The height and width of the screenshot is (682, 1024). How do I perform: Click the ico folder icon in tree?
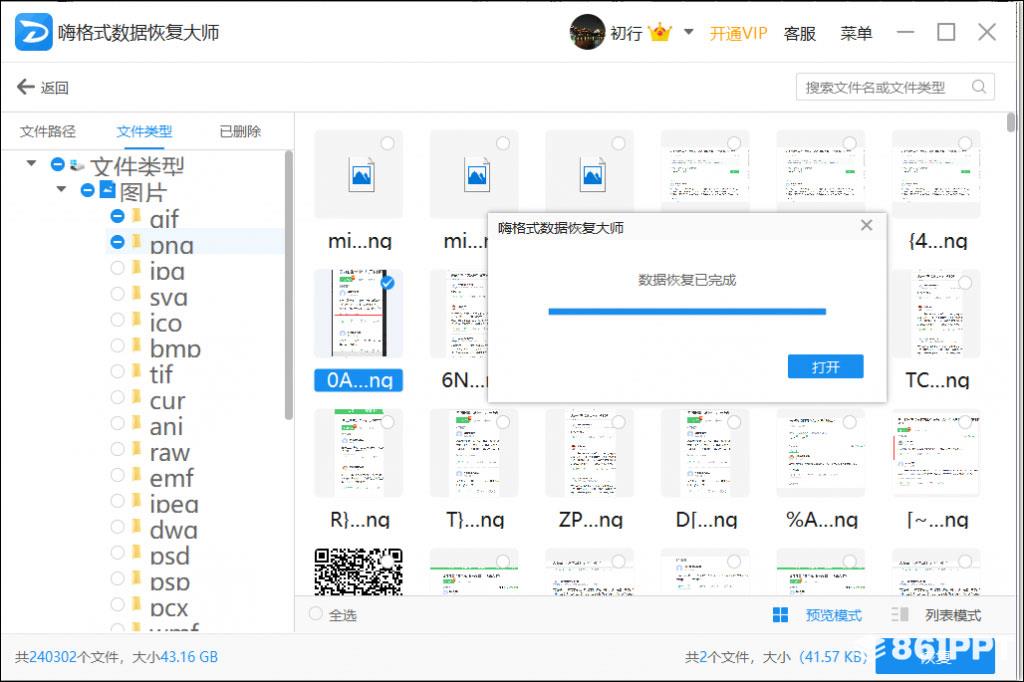pyautogui.click(x=136, y=319)
